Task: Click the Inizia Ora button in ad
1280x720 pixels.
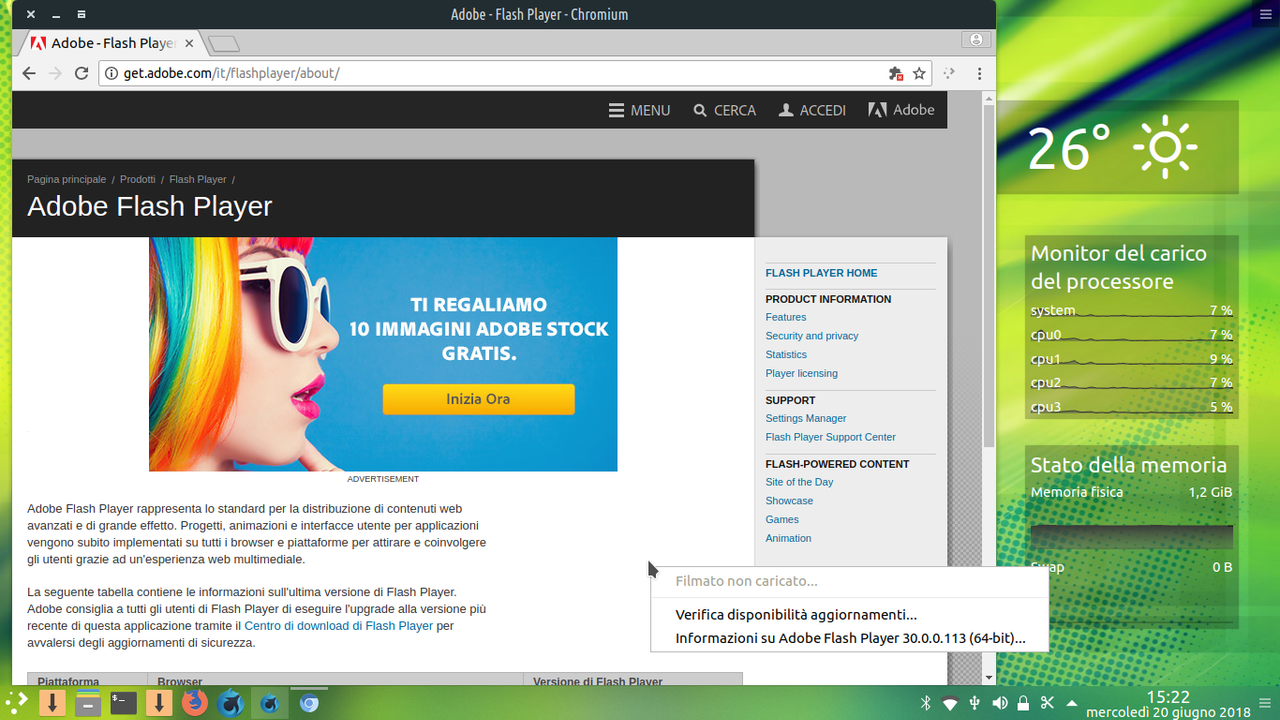Action: 478,399
